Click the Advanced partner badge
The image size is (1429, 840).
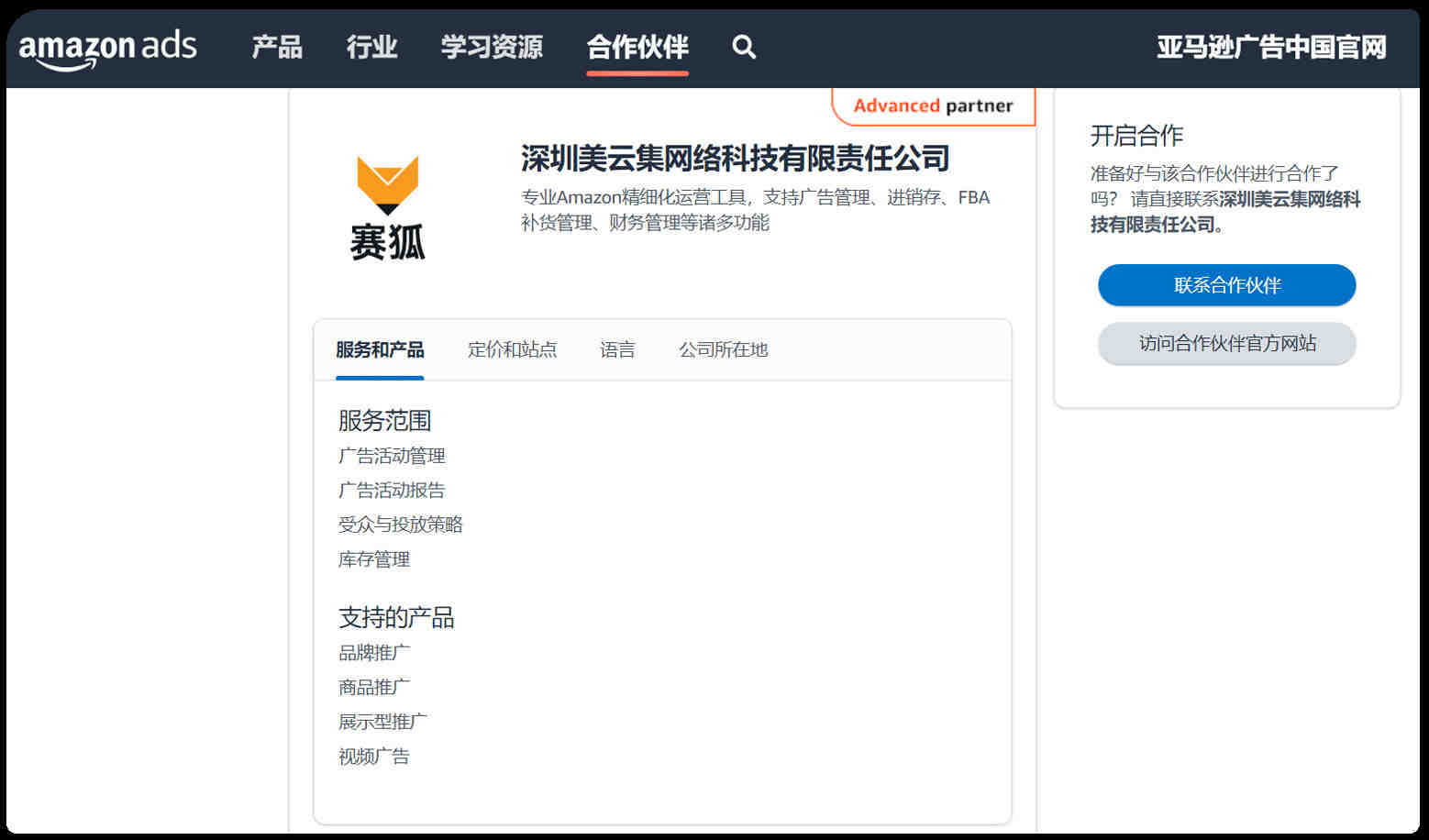(933, 106)
